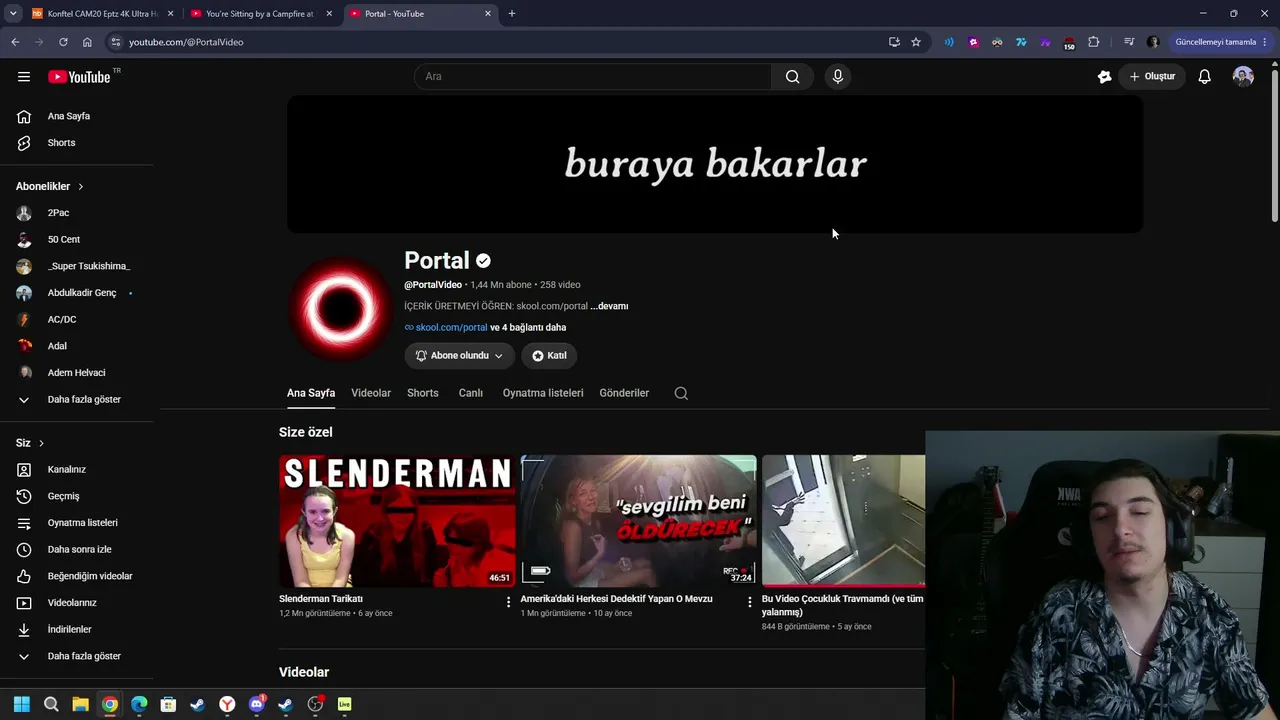
Task: Open the YouTube account avatar menu
Action: 1243,77
